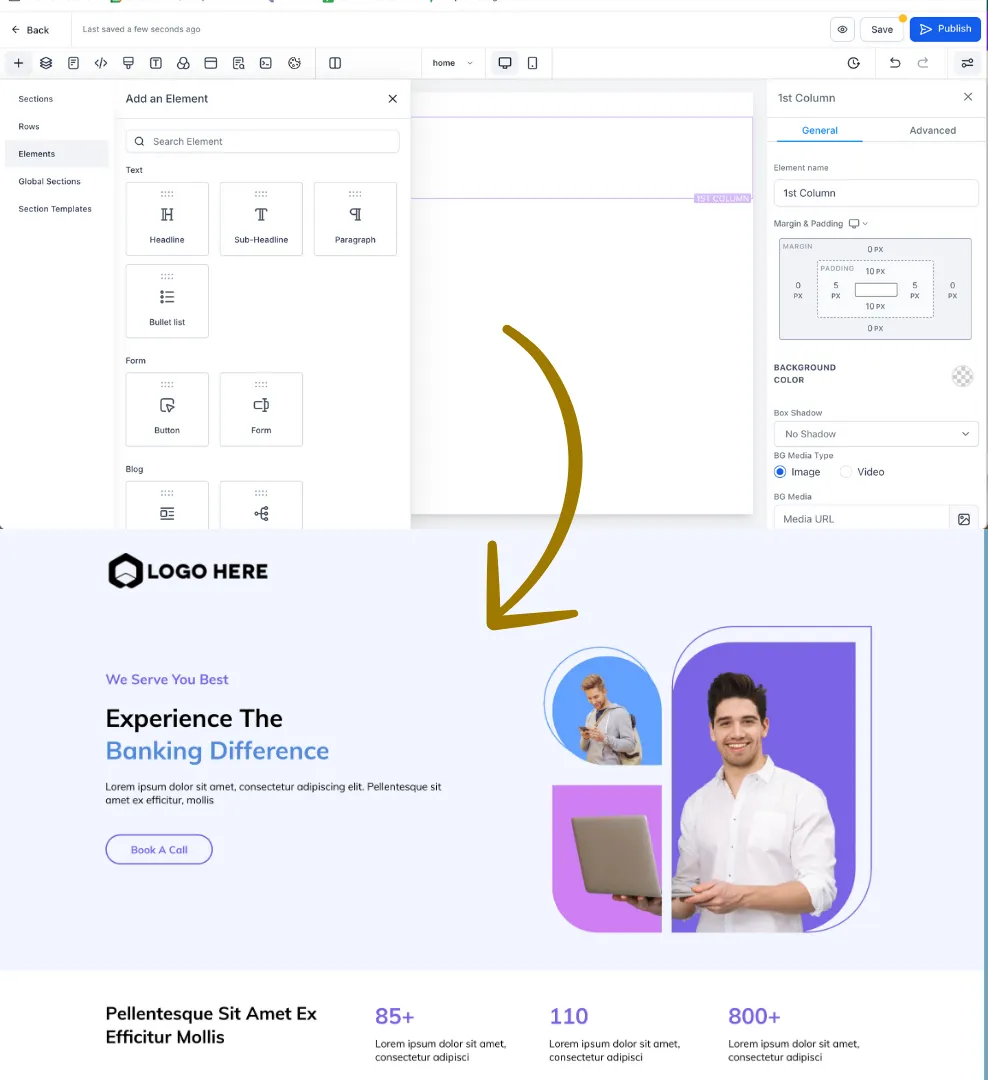Screen dimensions: 988x1080
Task: Click the Element name input field
Action: pyautogui.click(x=876, y=194)
